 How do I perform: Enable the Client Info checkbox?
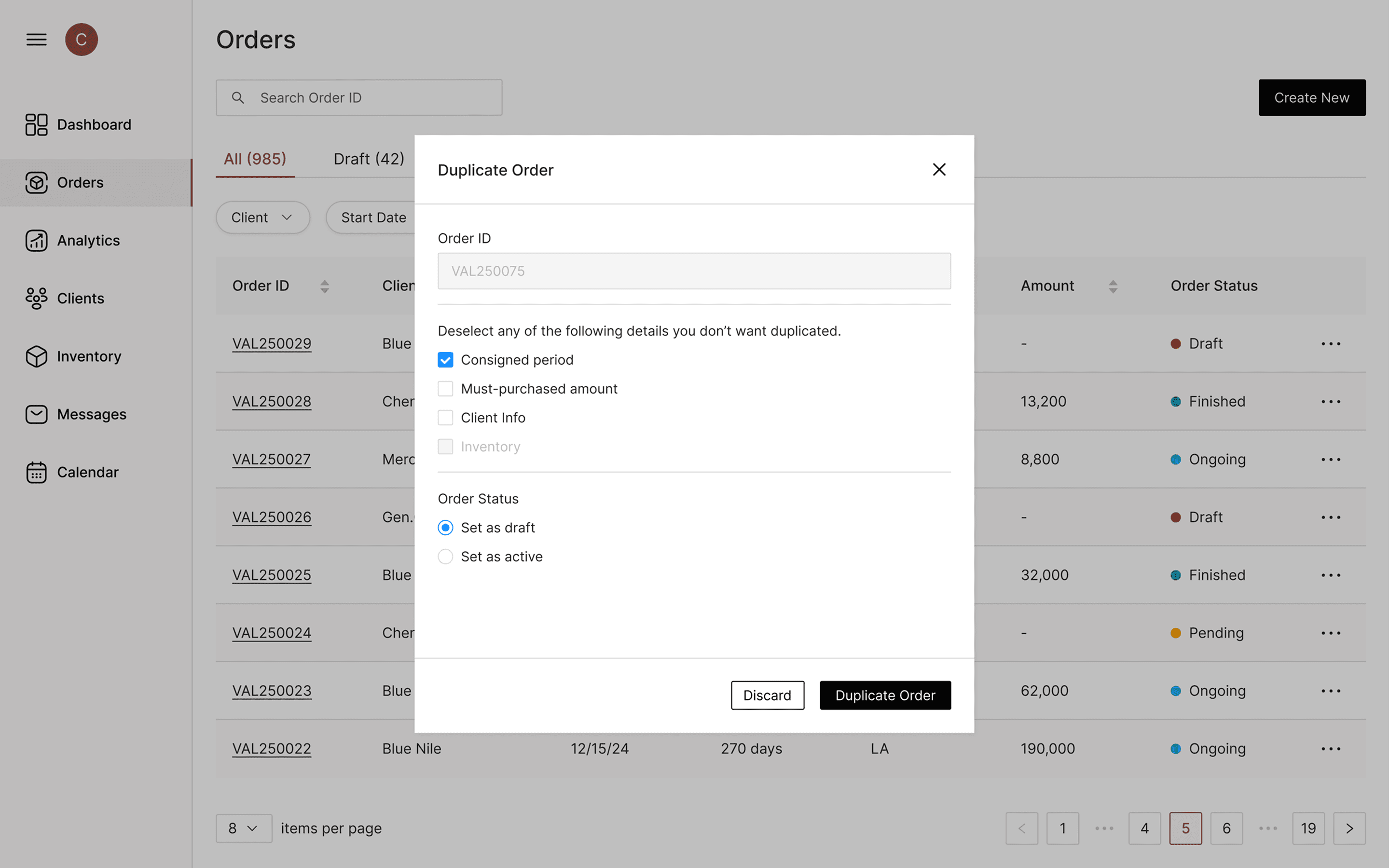click(446, 418)
